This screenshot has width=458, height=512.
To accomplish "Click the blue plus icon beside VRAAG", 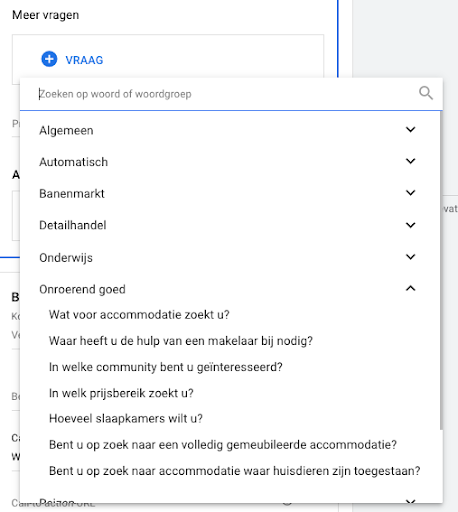I will (x=49, y=59).
